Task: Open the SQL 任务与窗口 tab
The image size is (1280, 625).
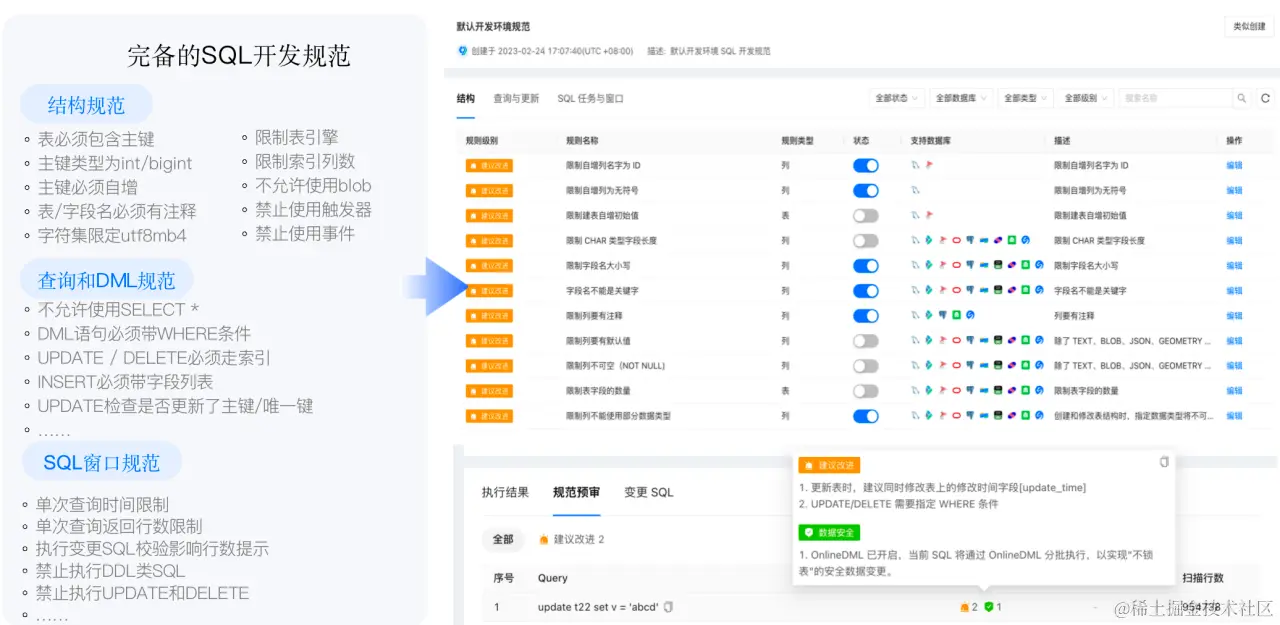Action: 591,99
